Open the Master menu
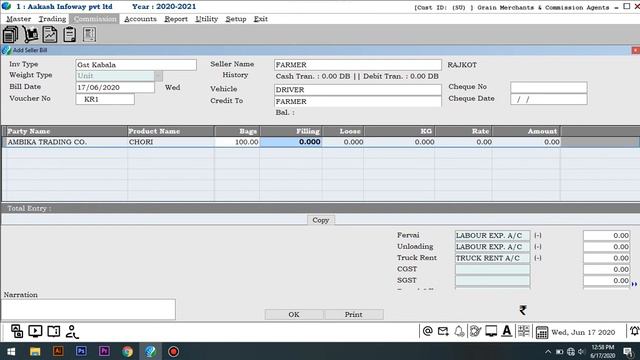The height and width of the screenshot is (360, 640). pyautogui.click(x=18, y=19)
